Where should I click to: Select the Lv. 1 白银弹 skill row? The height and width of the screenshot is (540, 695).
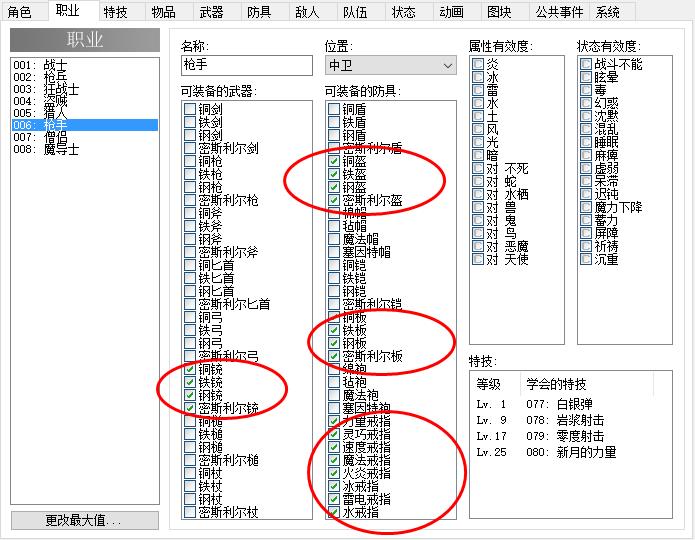(571, 404)
